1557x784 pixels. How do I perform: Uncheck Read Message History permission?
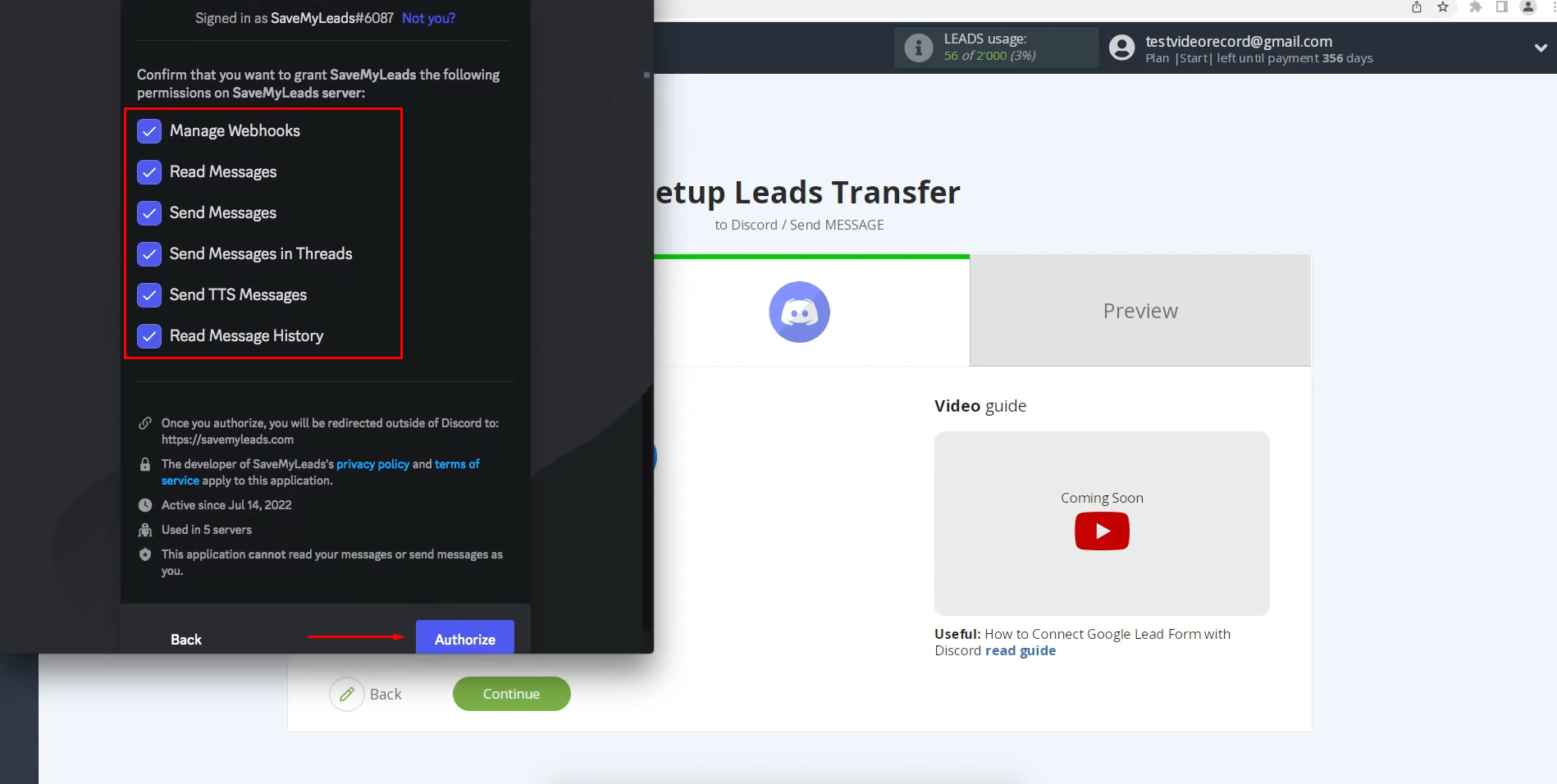pos(149,336)
